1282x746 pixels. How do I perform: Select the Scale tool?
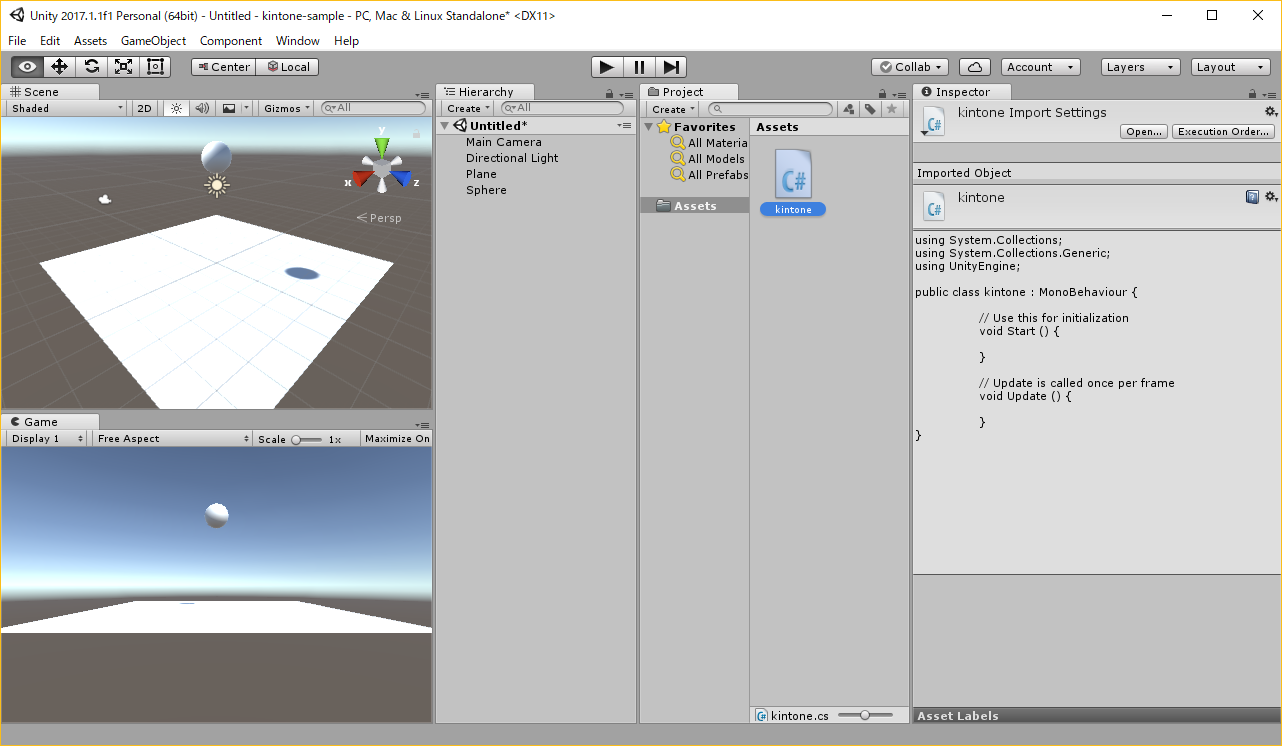click(123, 67)
